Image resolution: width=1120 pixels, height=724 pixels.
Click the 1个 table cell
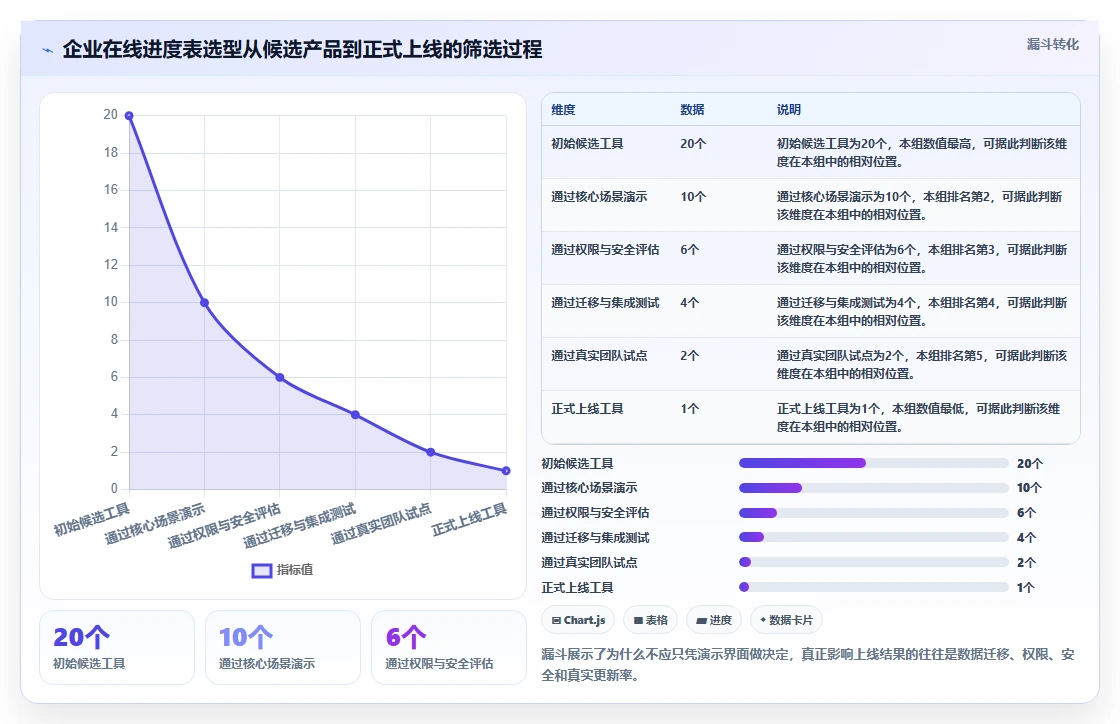pos(689,408)
